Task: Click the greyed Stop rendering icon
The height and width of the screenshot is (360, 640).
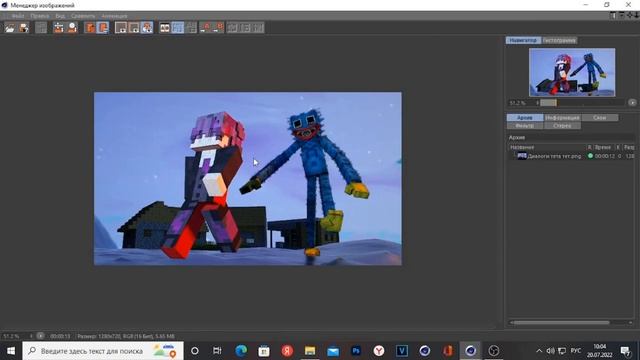Action: coord(41,28)
